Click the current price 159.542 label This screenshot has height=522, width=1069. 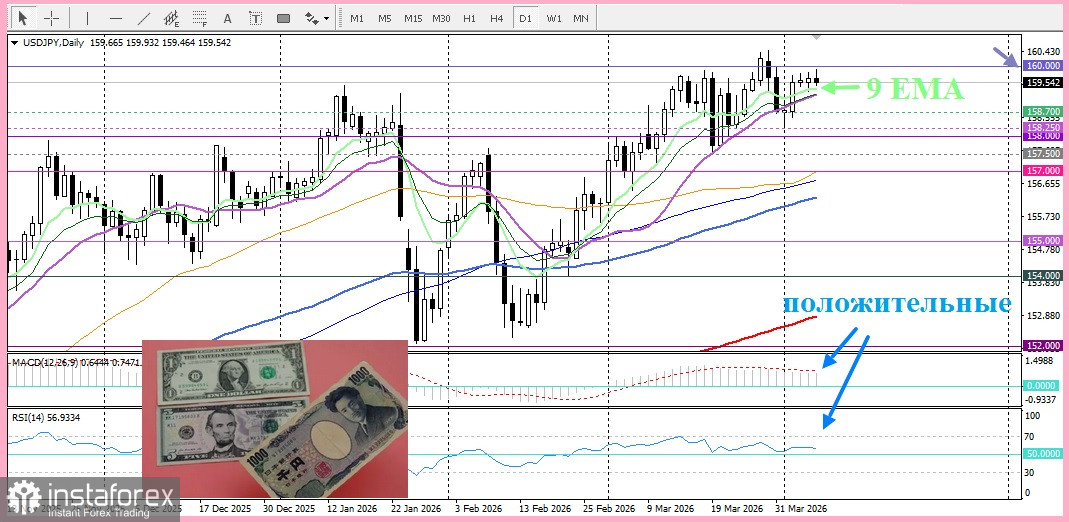click(1043, 82)
